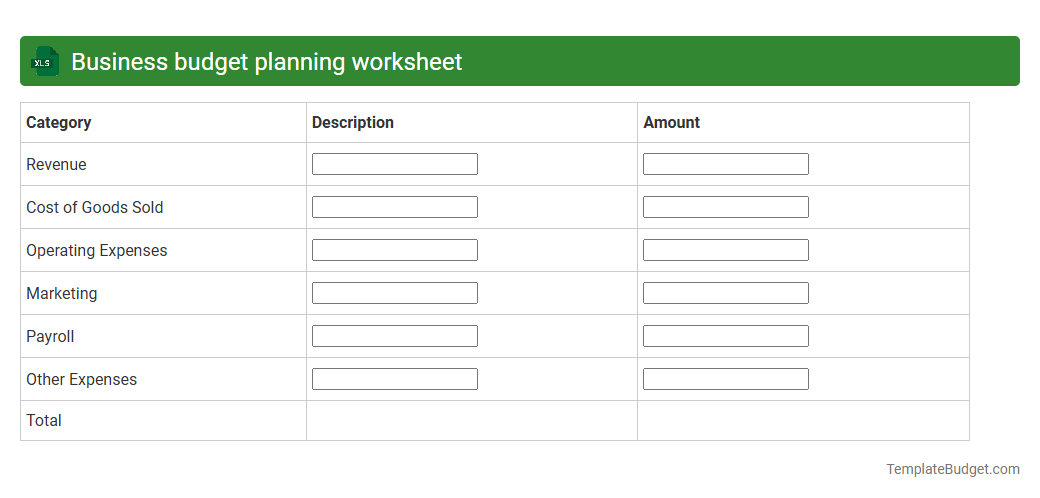Activate the Payroll amount input
The image size is (1040, 498).
point(726,336)
